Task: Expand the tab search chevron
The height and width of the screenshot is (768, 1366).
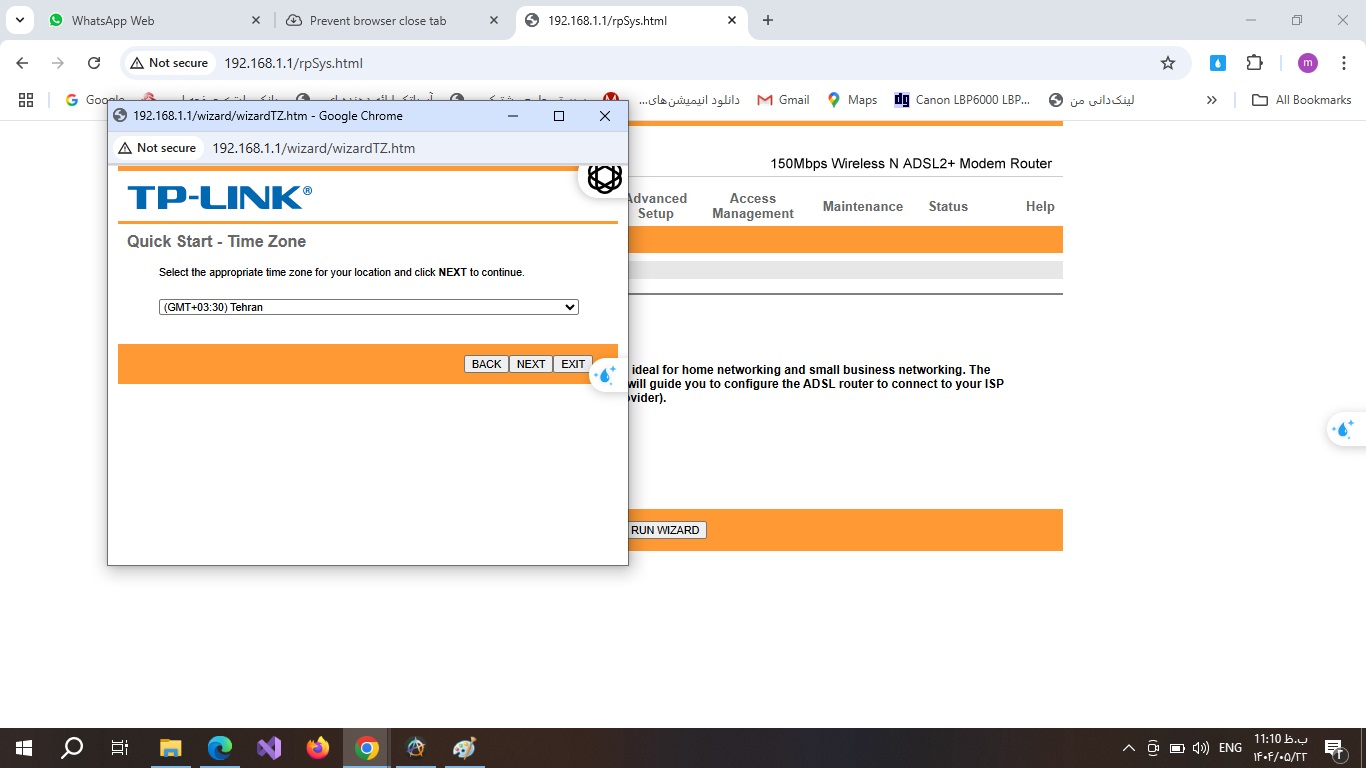Action: tap(20, 20)
